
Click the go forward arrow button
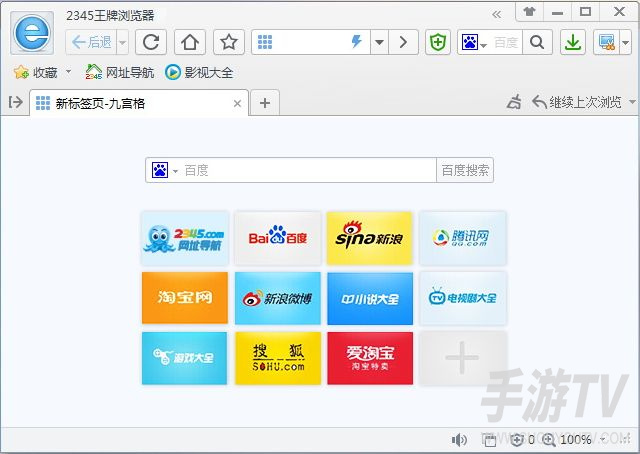(x=403, y=42)
